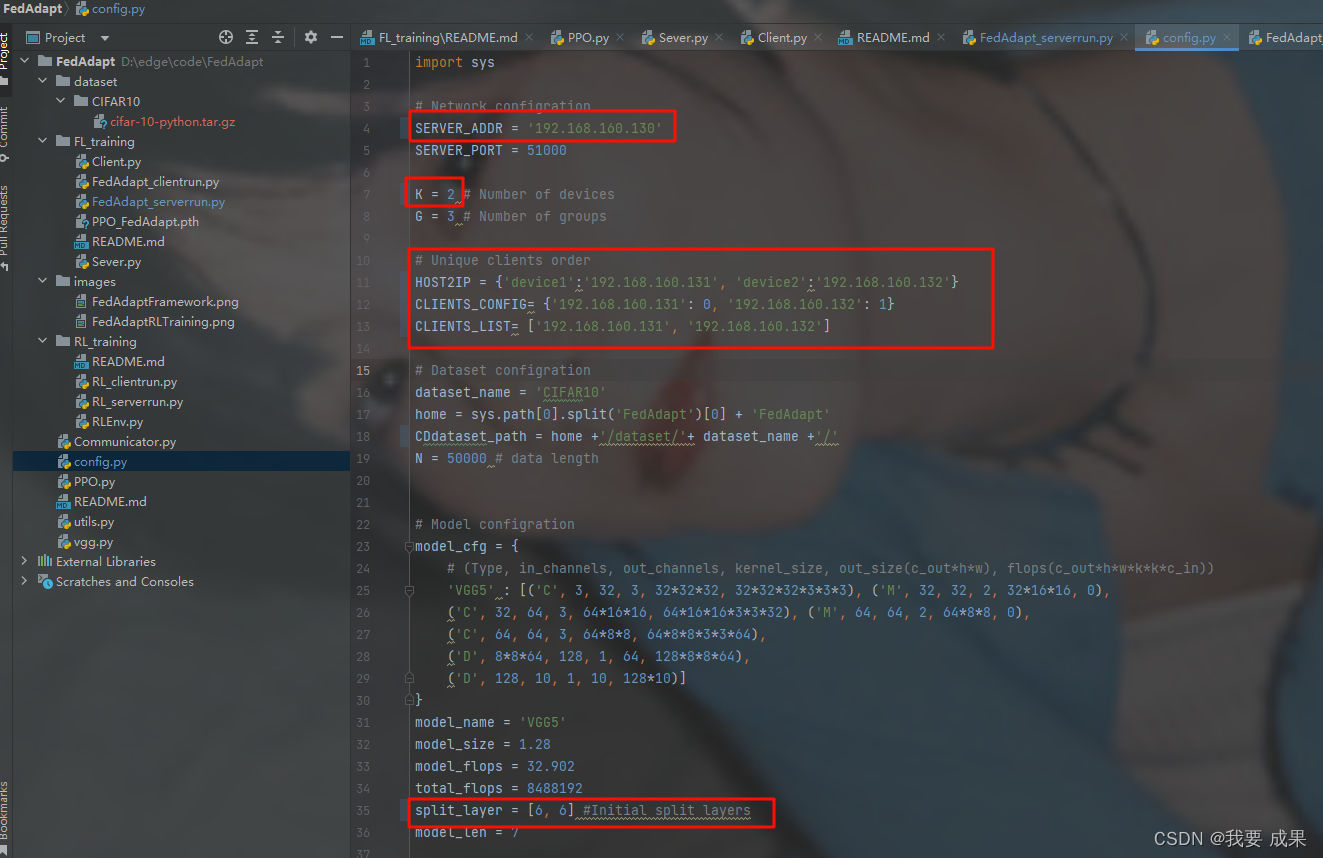This screenshot has width=1323, height=858.
Task: Collapse the RL_training folder
Action: tap(42, 342)
